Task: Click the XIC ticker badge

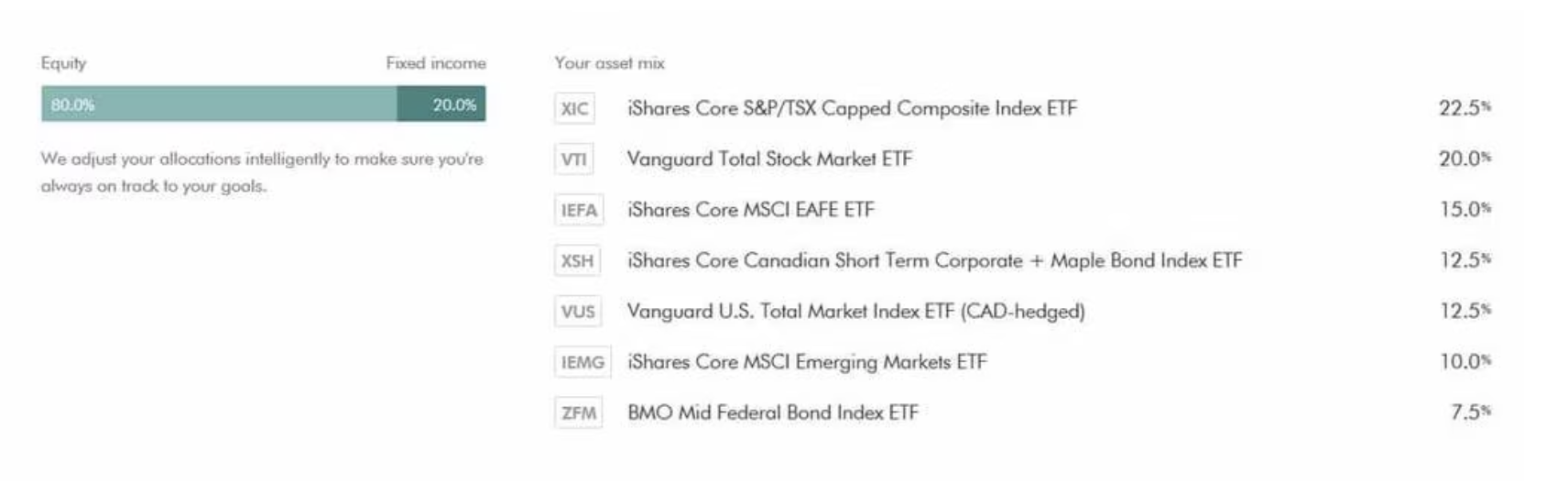Action: pos(574,109)
